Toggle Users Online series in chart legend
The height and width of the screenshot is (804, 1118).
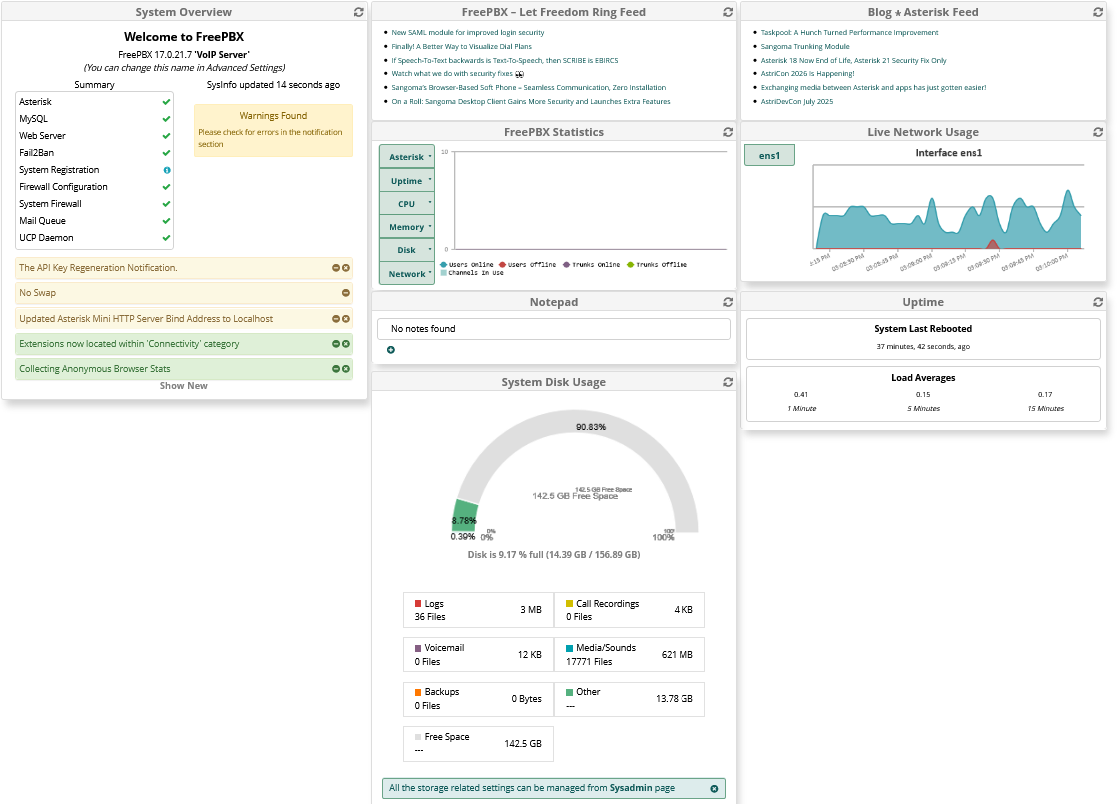468,265
